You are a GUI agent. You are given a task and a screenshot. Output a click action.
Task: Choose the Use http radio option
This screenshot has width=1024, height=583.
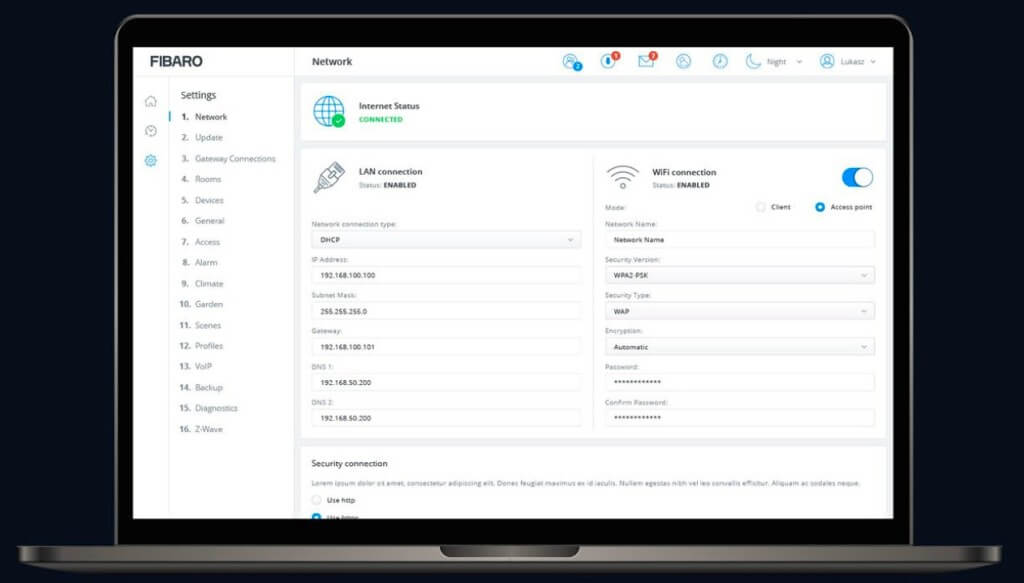[317, 500]
